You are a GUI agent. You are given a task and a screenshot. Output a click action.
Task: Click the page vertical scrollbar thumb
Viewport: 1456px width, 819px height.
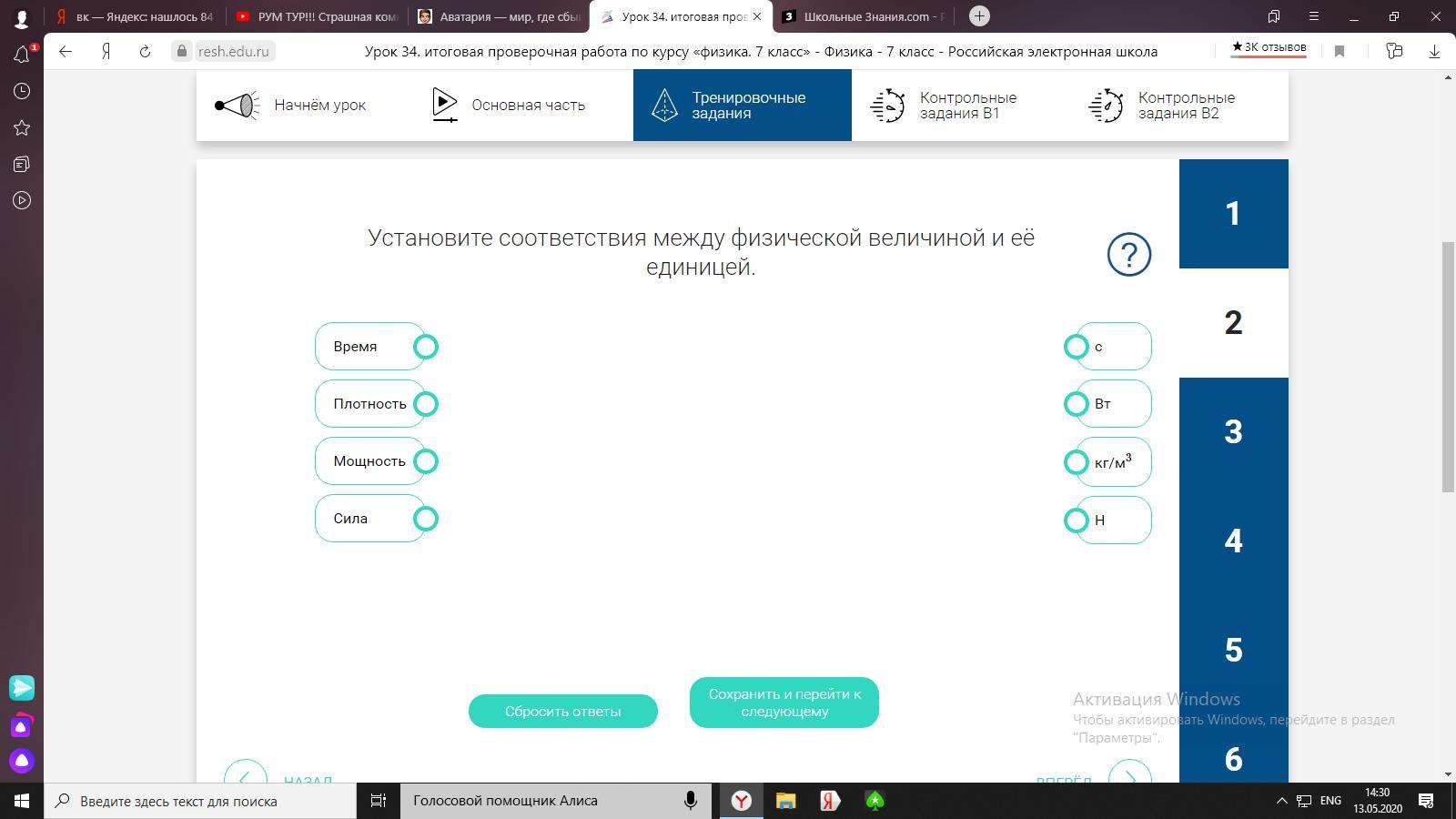(1448, 364)
